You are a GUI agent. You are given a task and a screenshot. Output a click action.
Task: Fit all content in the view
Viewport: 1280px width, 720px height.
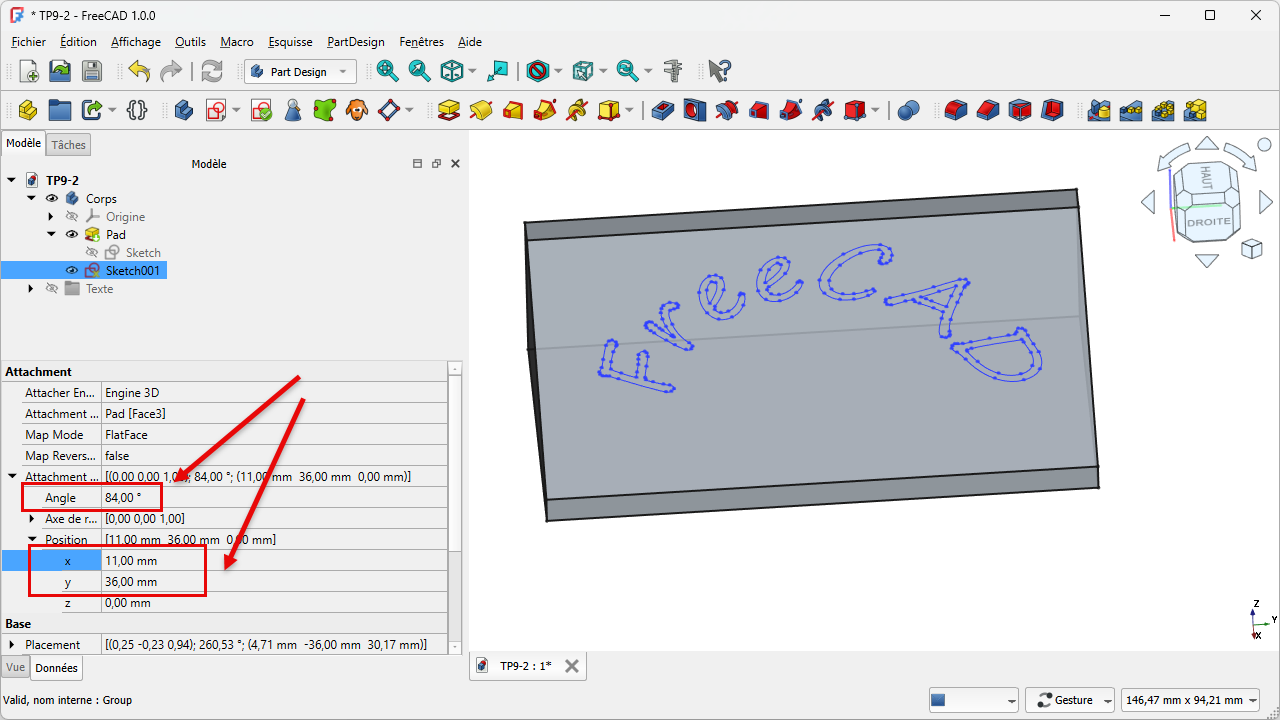[x=388, y=71]
